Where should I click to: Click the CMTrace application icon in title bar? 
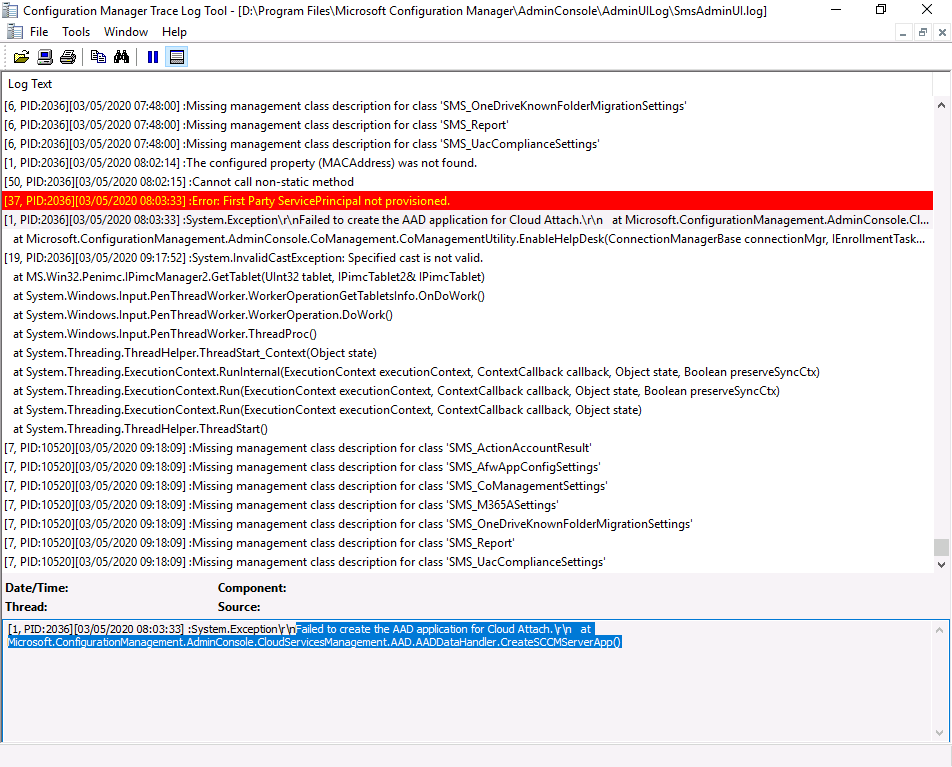click(10, 10)
